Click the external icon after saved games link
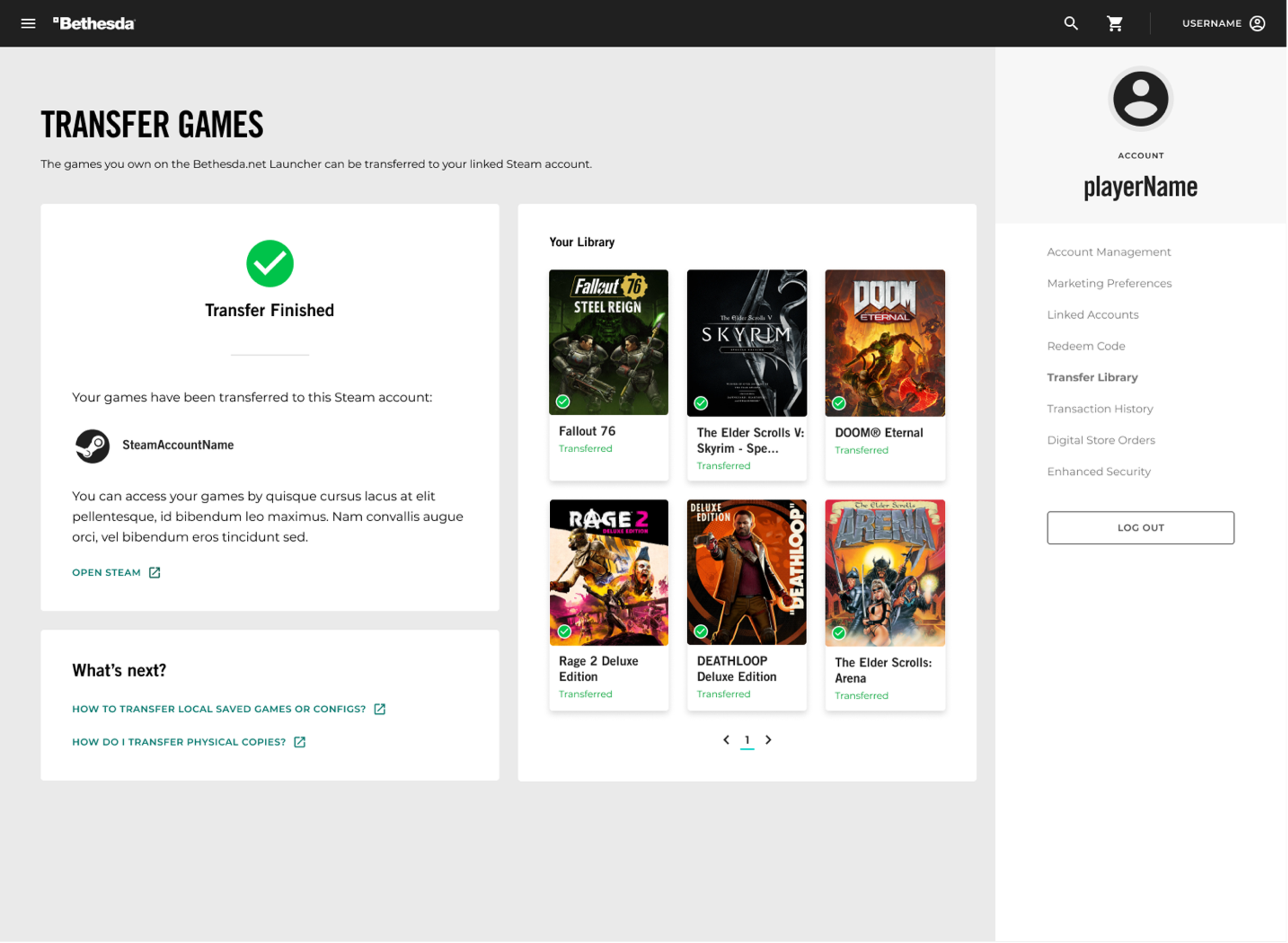Screen dimensions: 1288x943 [x=380, y=710]
